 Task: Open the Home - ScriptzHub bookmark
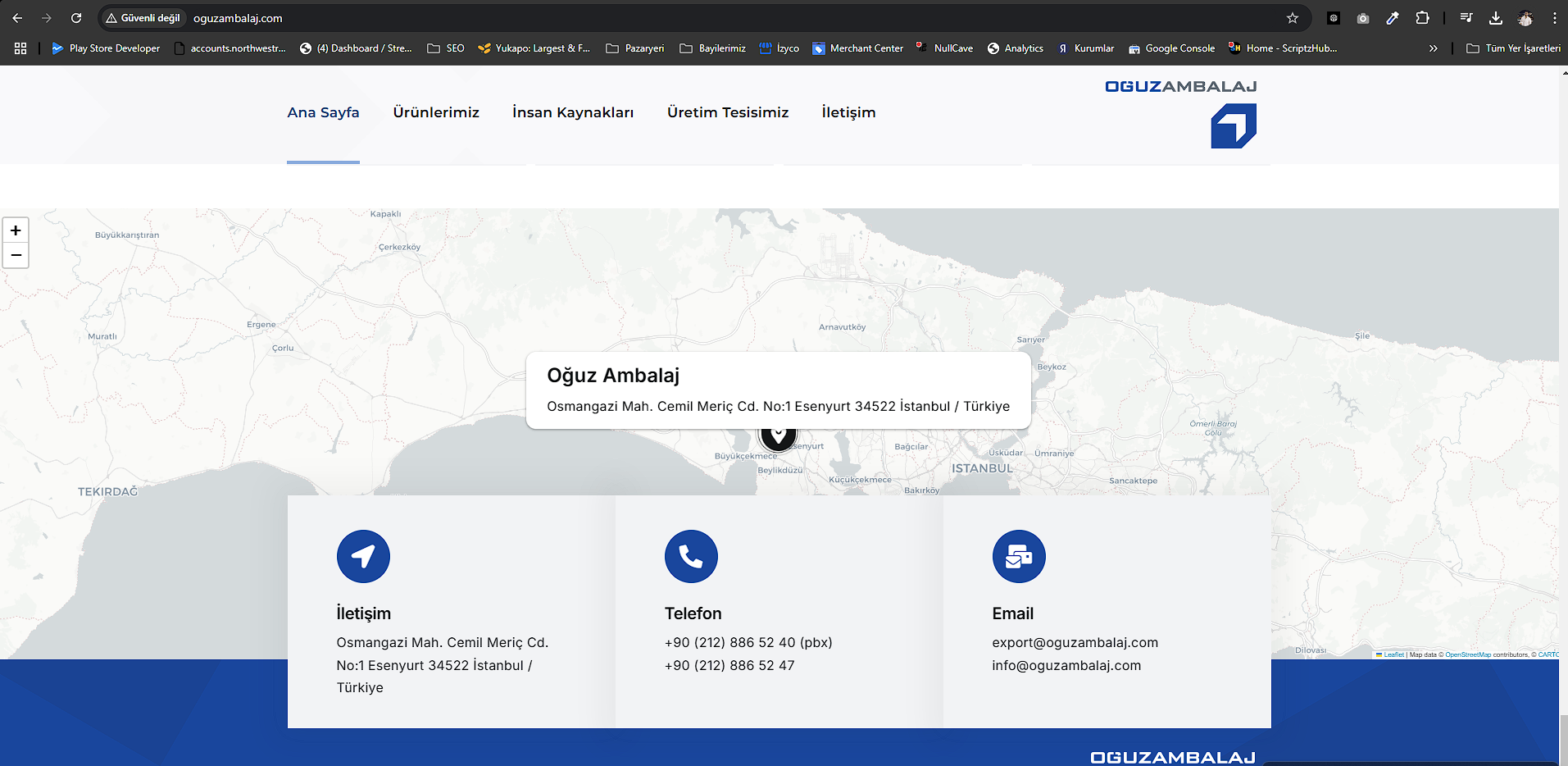[x=1283, y=48]
